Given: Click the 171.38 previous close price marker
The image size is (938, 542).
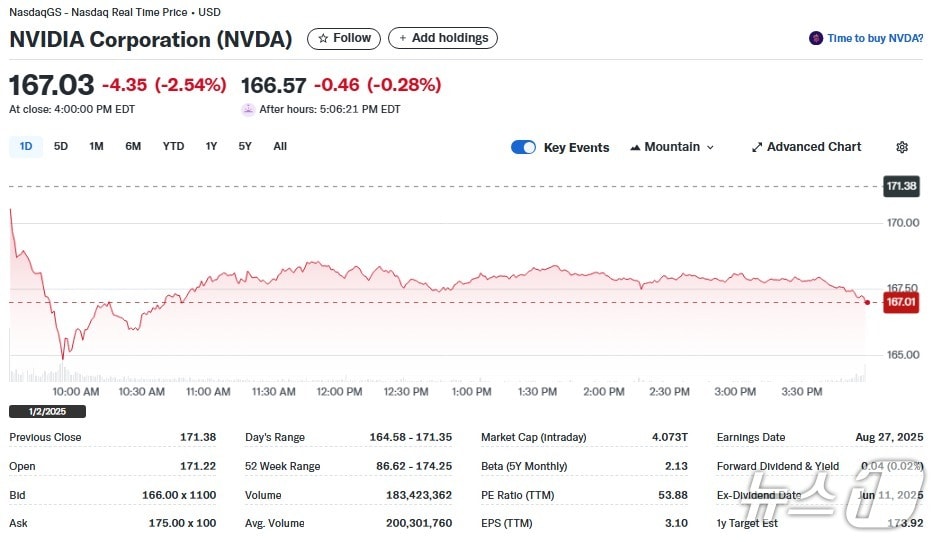Looking at the screenshot, I should coord(901,186).
